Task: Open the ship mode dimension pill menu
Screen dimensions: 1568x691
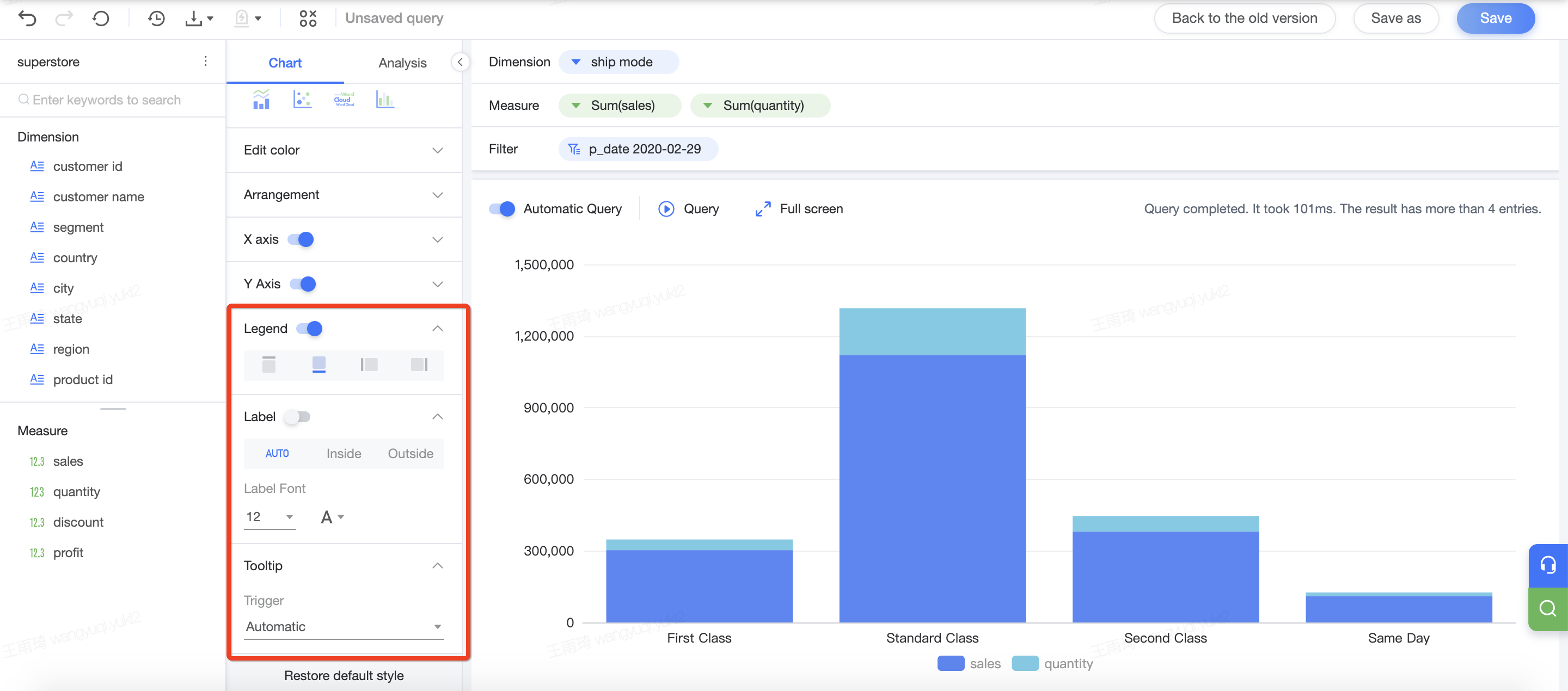Action: point(618,62)
